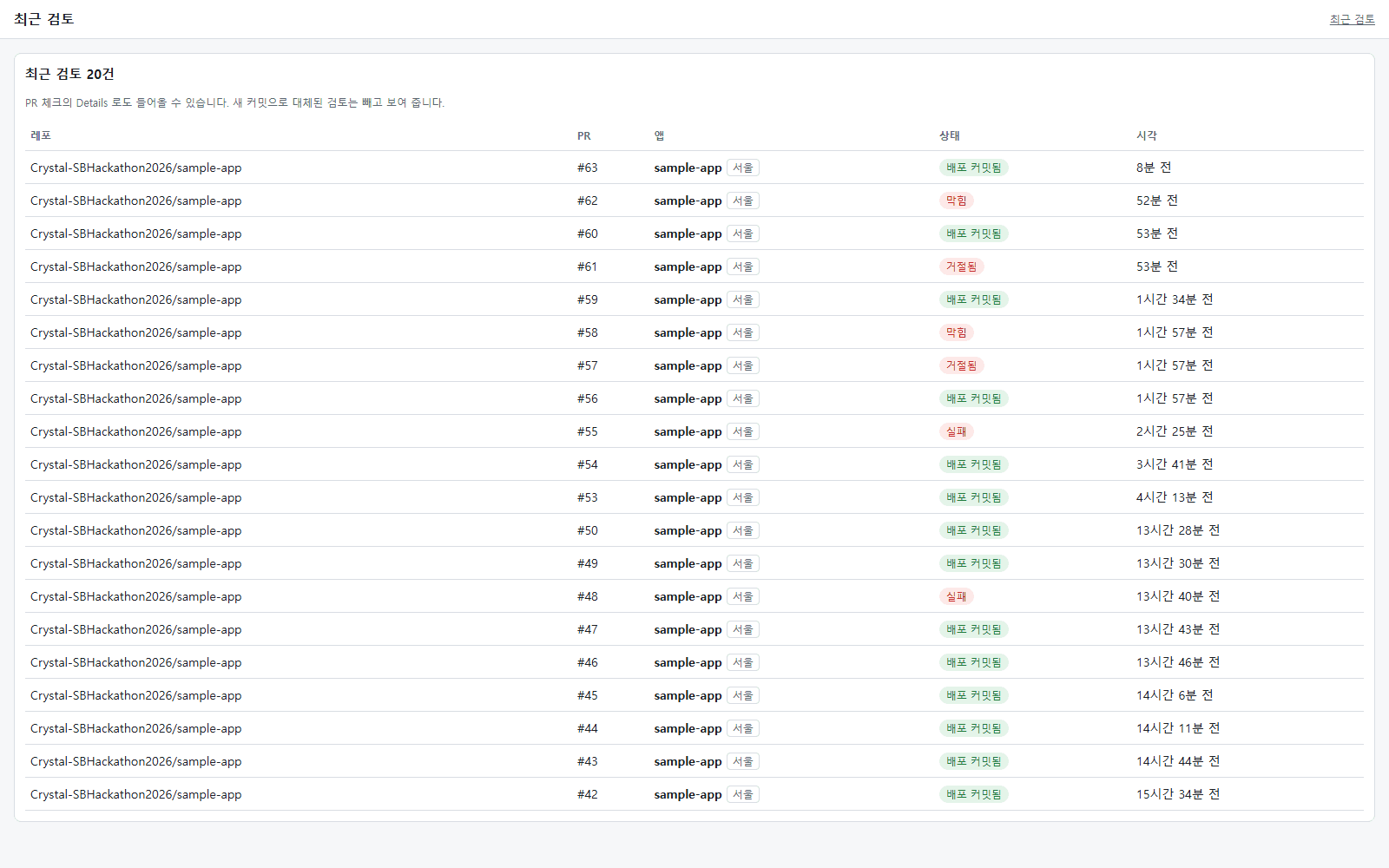Click the "거절됨" status badge for PR #61
The width and height of the screenshot is (1389, 868).
pos(961,266)
